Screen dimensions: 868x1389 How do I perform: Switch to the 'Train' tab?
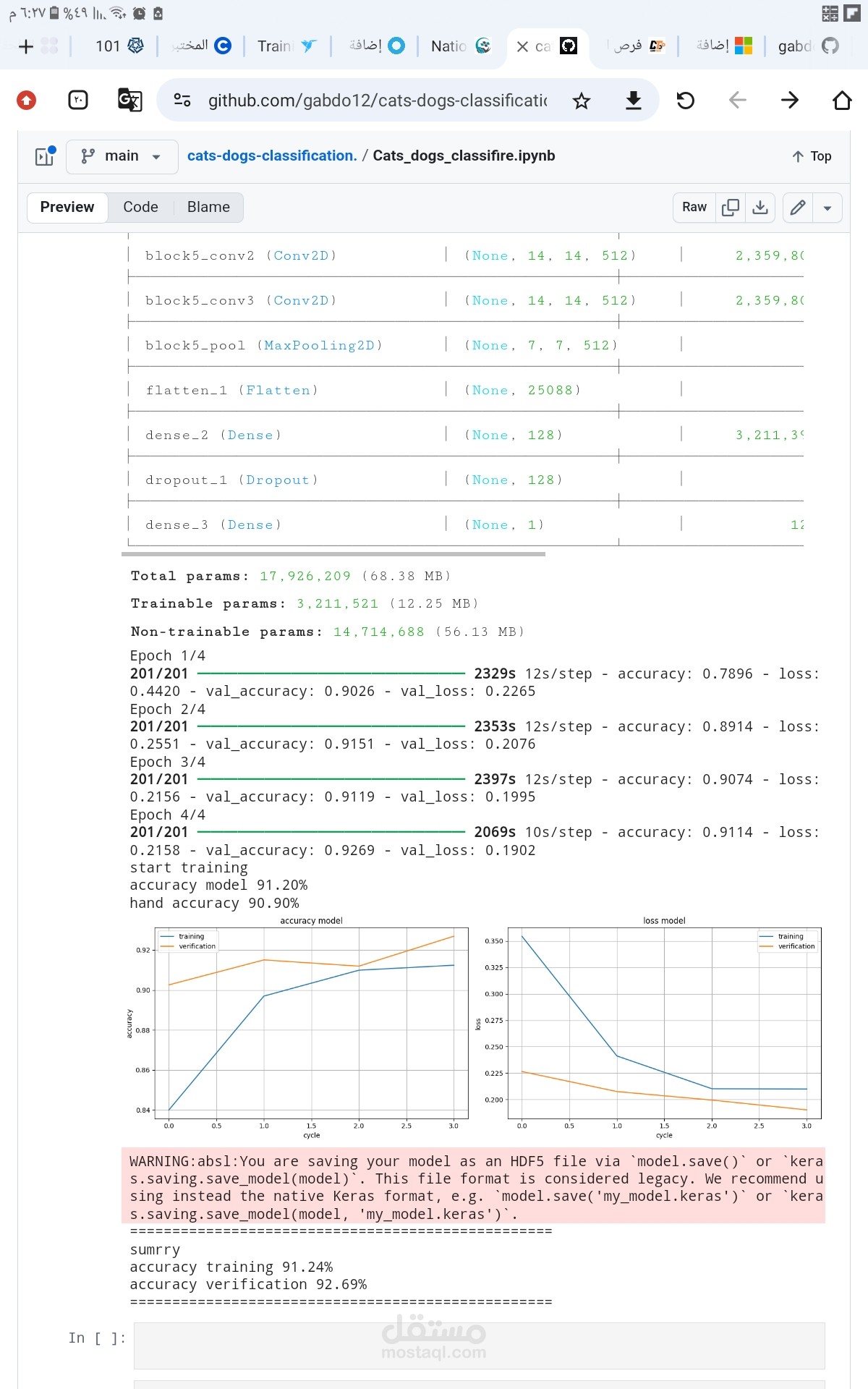pos(287,46)
